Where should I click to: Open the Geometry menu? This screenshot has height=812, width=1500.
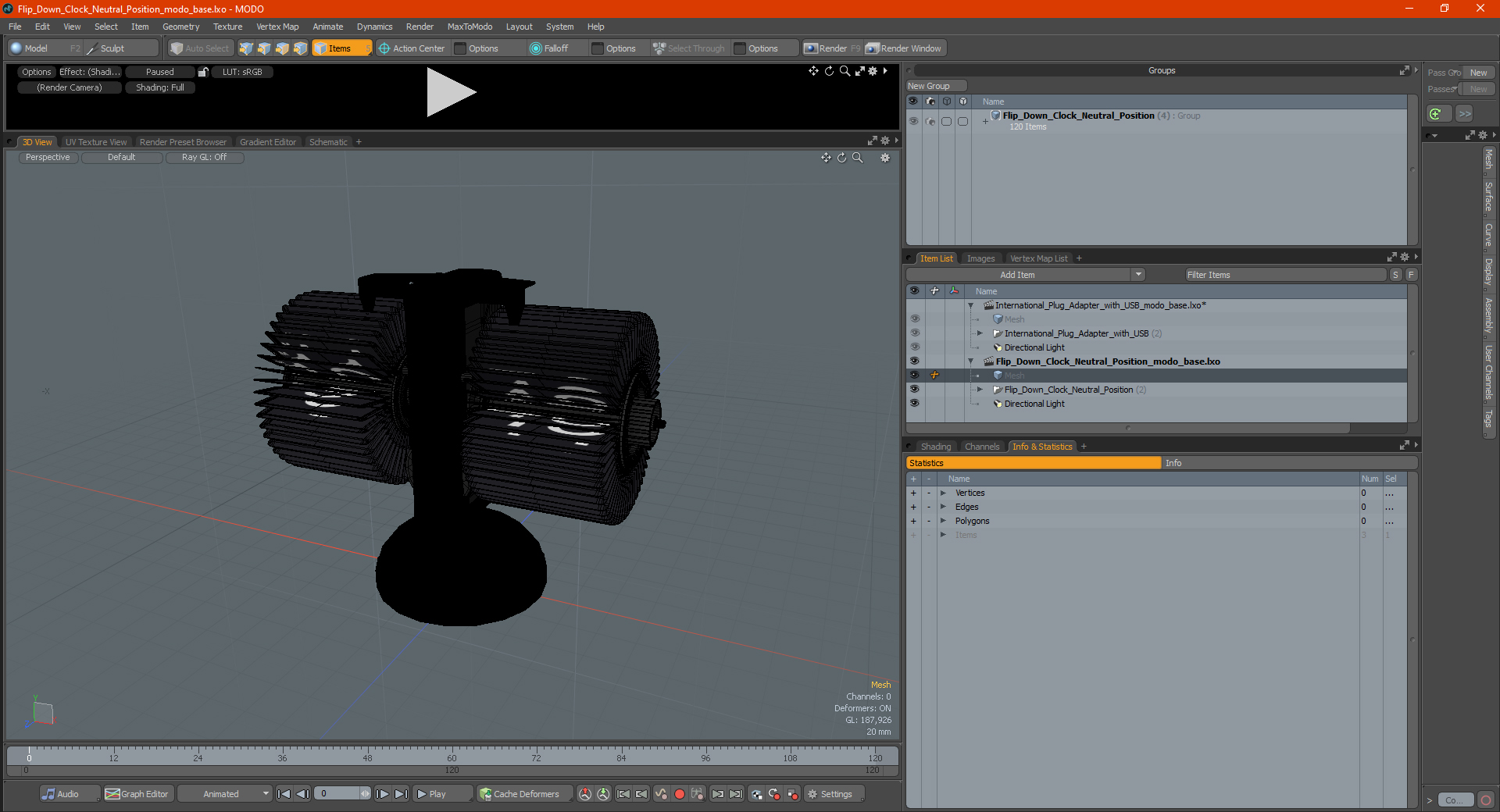point(180,27)
